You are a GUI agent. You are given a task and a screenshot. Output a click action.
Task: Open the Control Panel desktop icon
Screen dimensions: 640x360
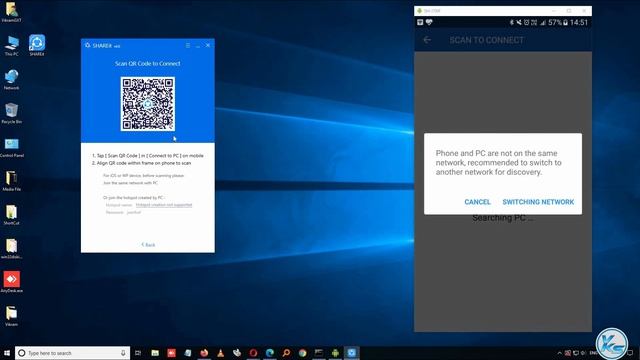pyautogui.click(x=11, y=147)
